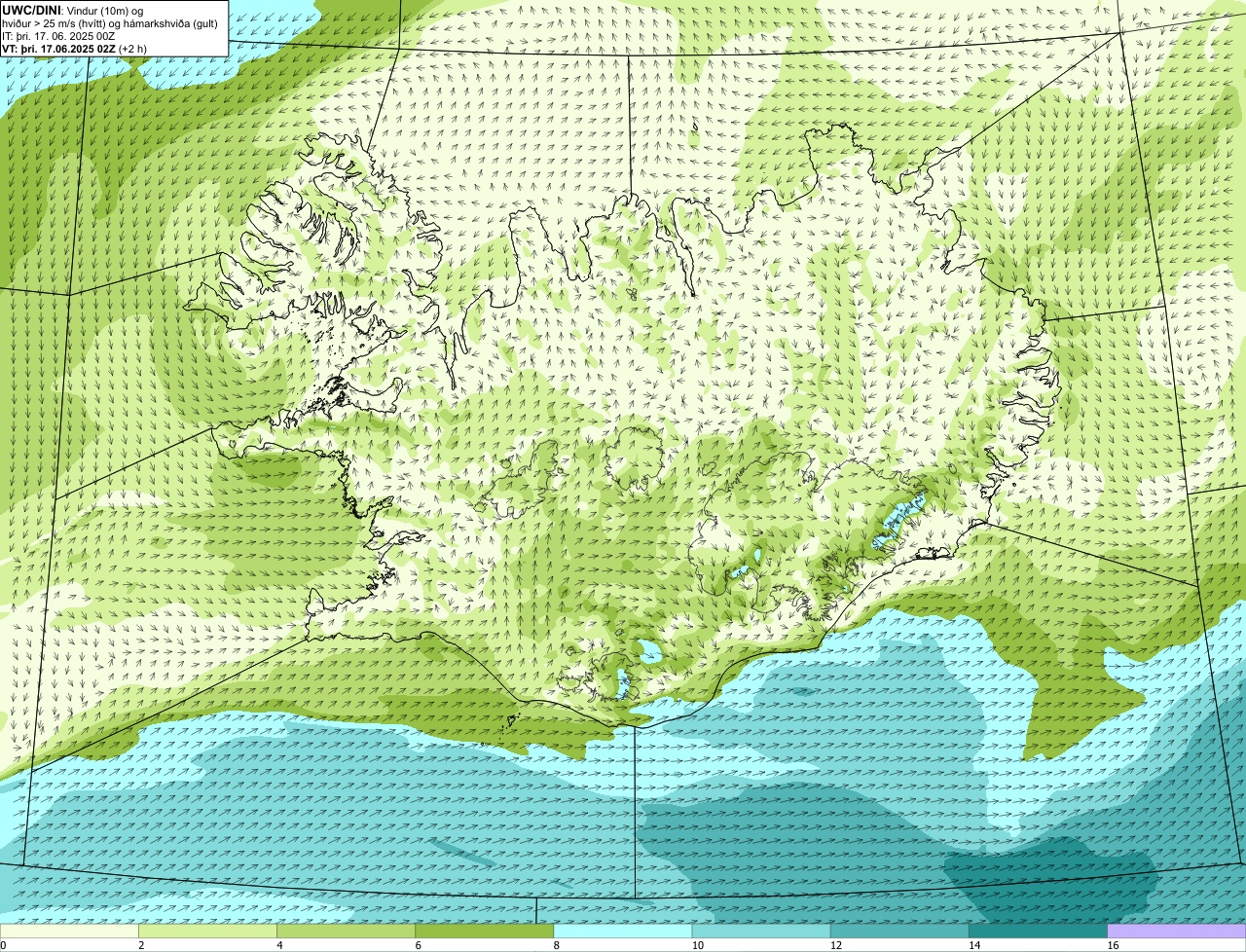The height and width of the screenshot is (952, 1246).
Task: Click the "VT: þri. 17.06.2025 02Z (+2 h)" line
Action: tap(75, 48)
